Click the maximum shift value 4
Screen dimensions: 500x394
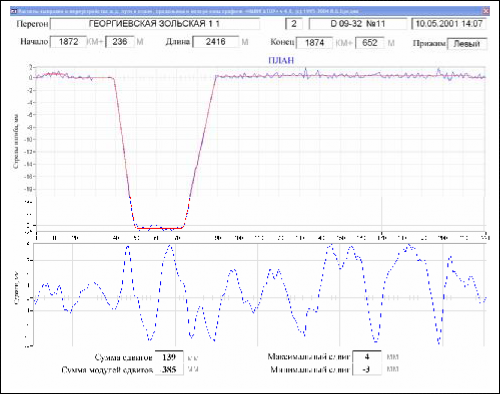click(367, 357)
